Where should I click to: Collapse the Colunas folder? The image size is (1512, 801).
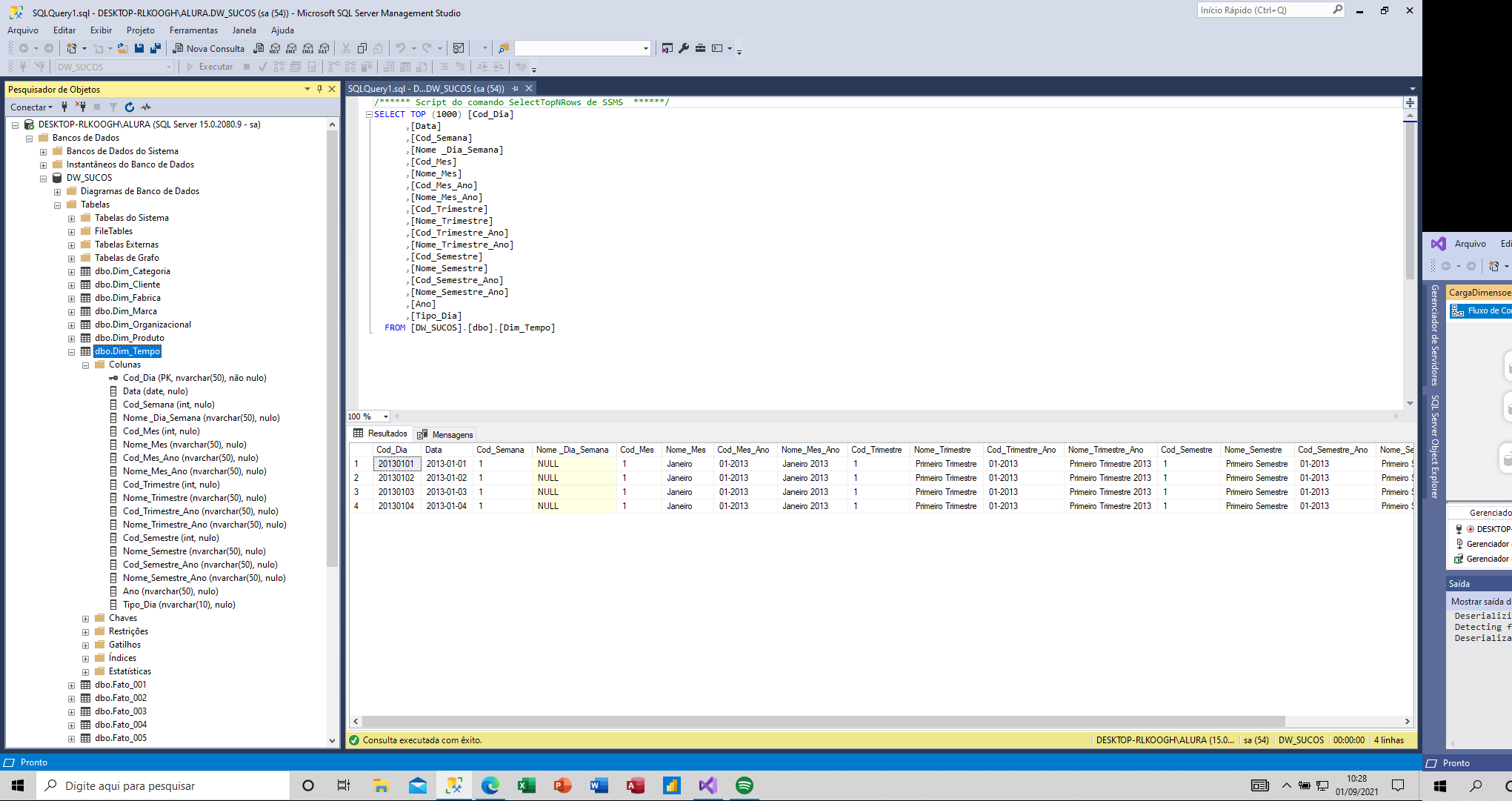tap(86, 365)
